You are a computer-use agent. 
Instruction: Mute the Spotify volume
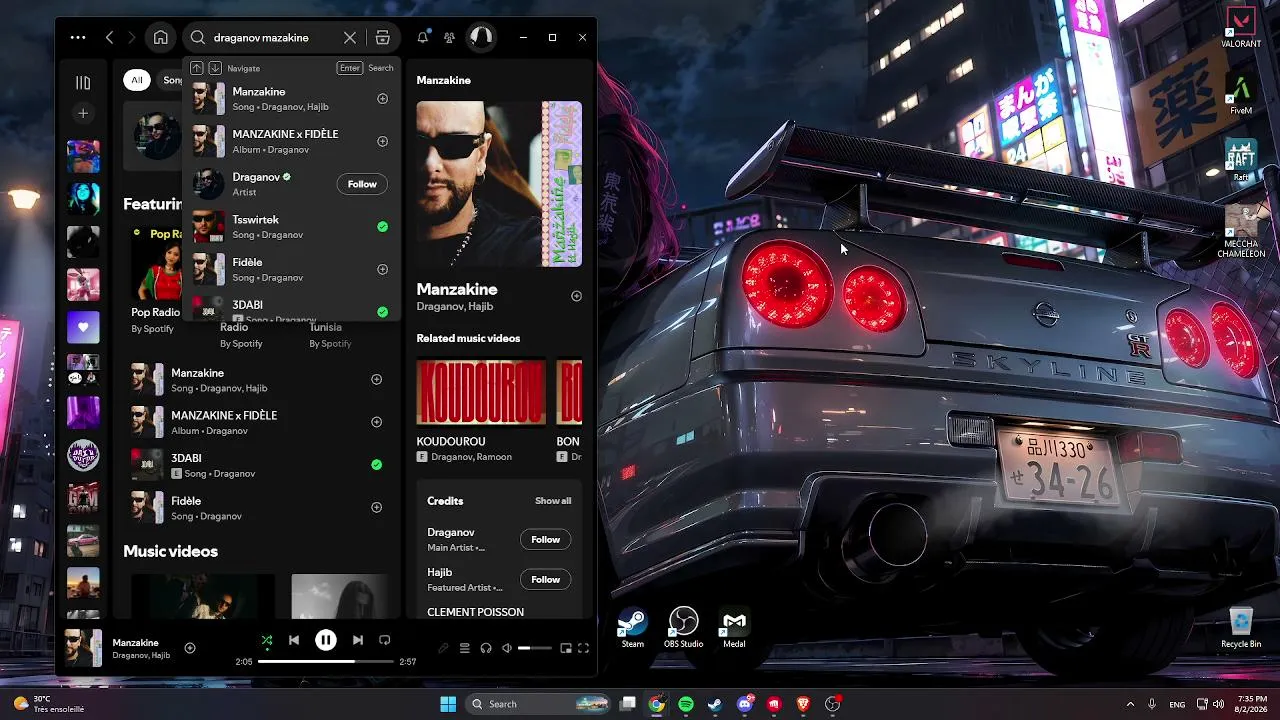click(x=507, y=648)
